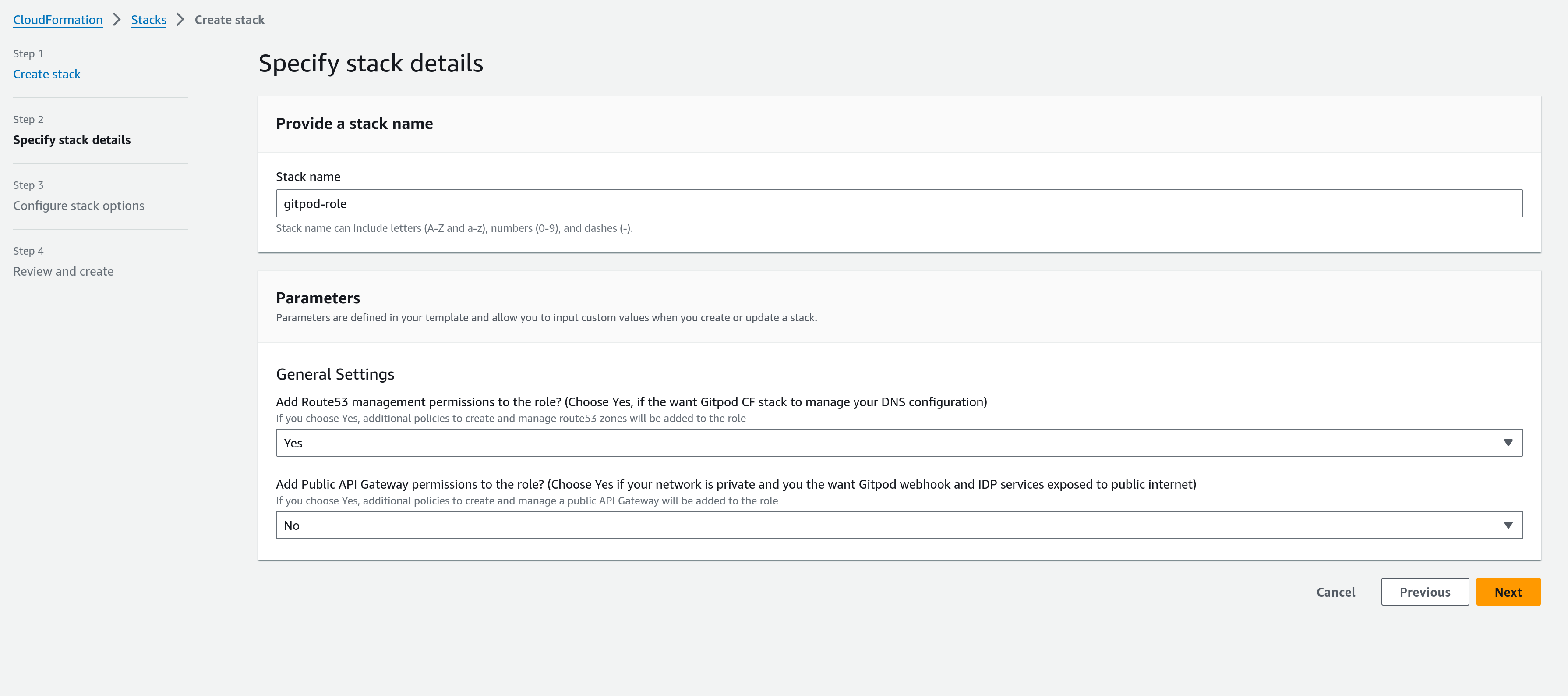Select Configure stack options step
Viewport: 1568px width, 696px height.
(78, 205)
